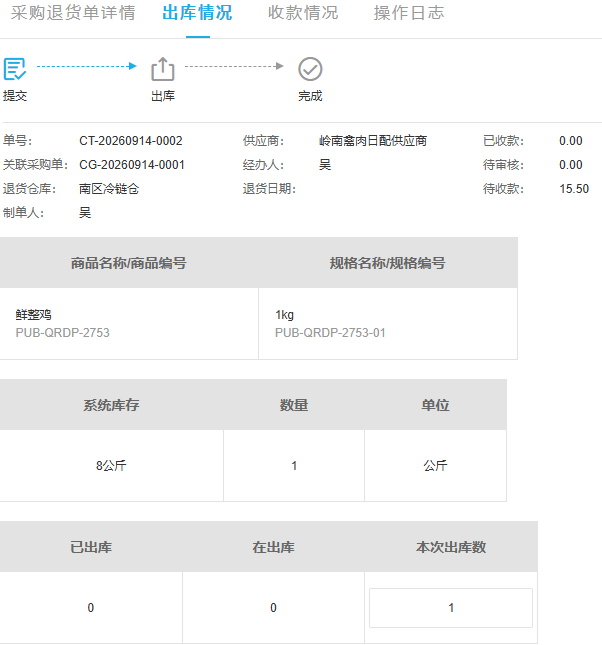
Task: Click the 出库 step icon
Action: pos(163,69)
